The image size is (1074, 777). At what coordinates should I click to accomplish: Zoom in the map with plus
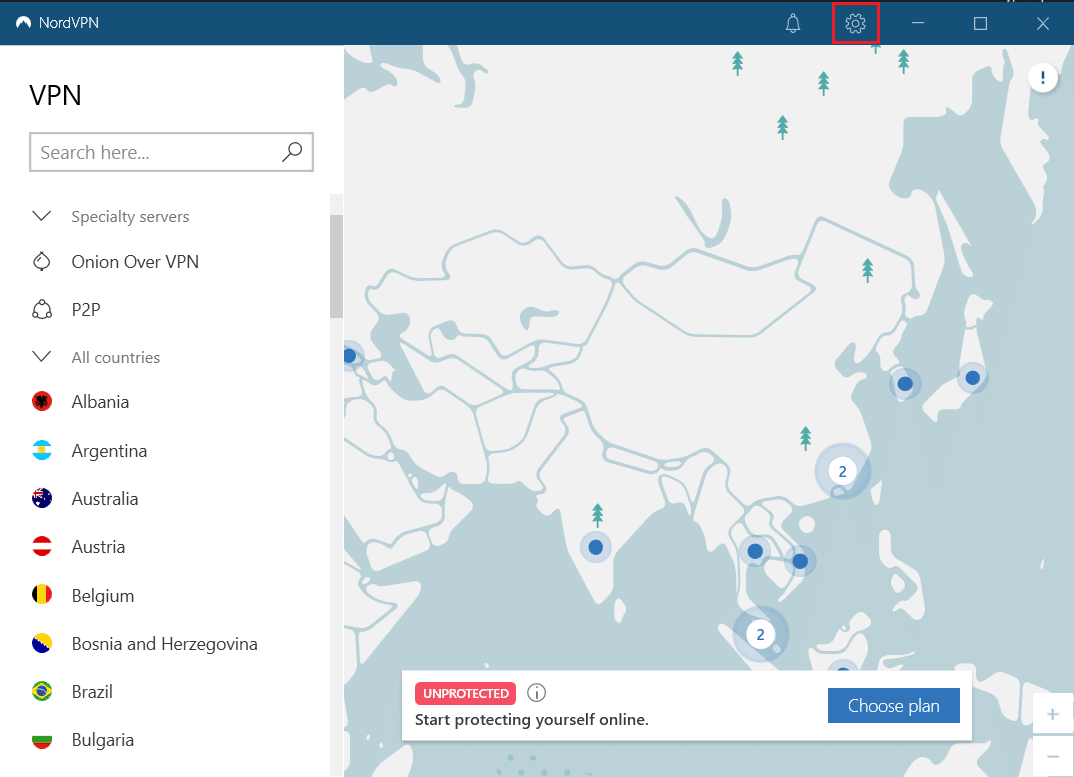point(1052,714)
